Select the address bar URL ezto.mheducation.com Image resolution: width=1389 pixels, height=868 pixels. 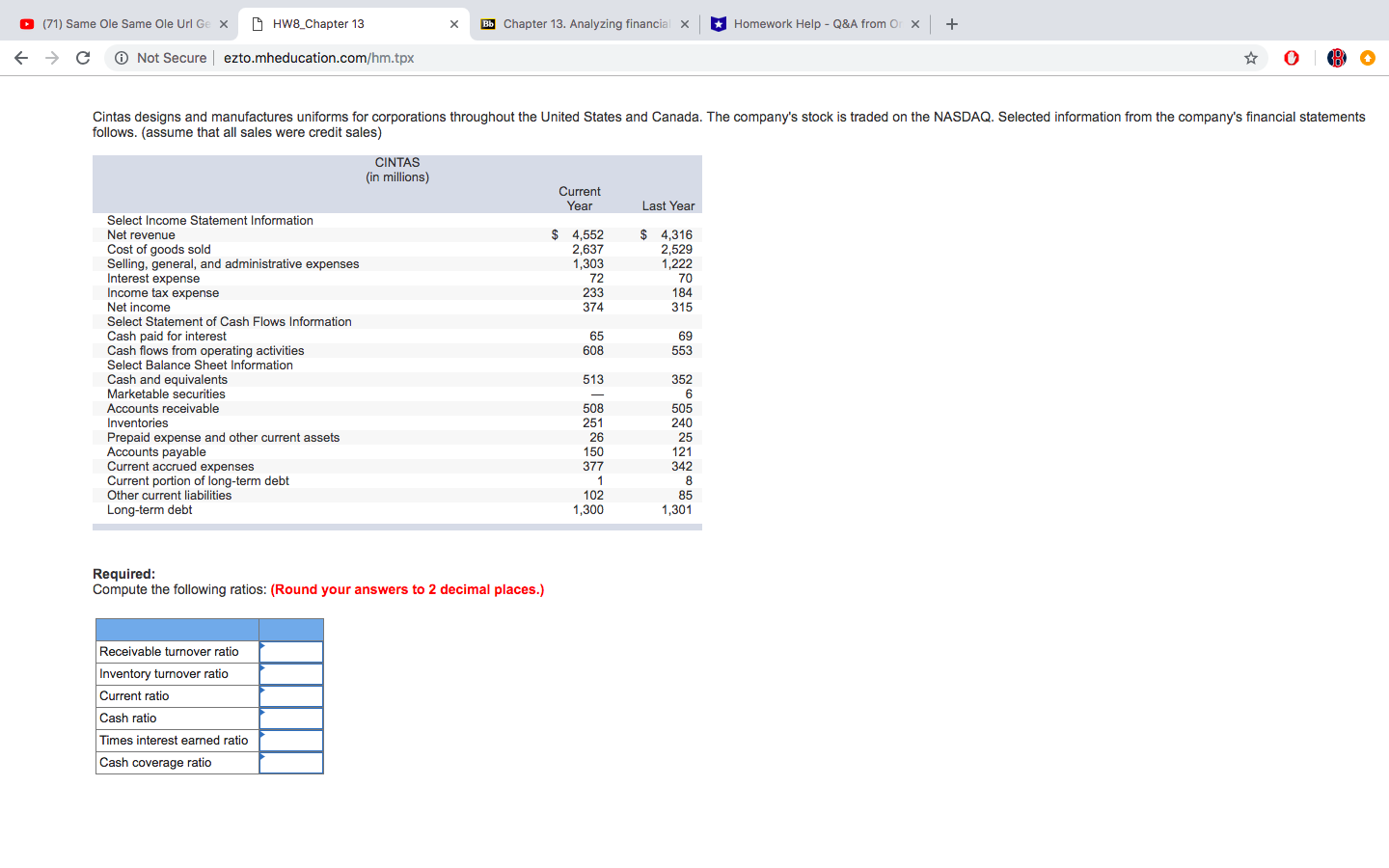click(x=319, y=58)
